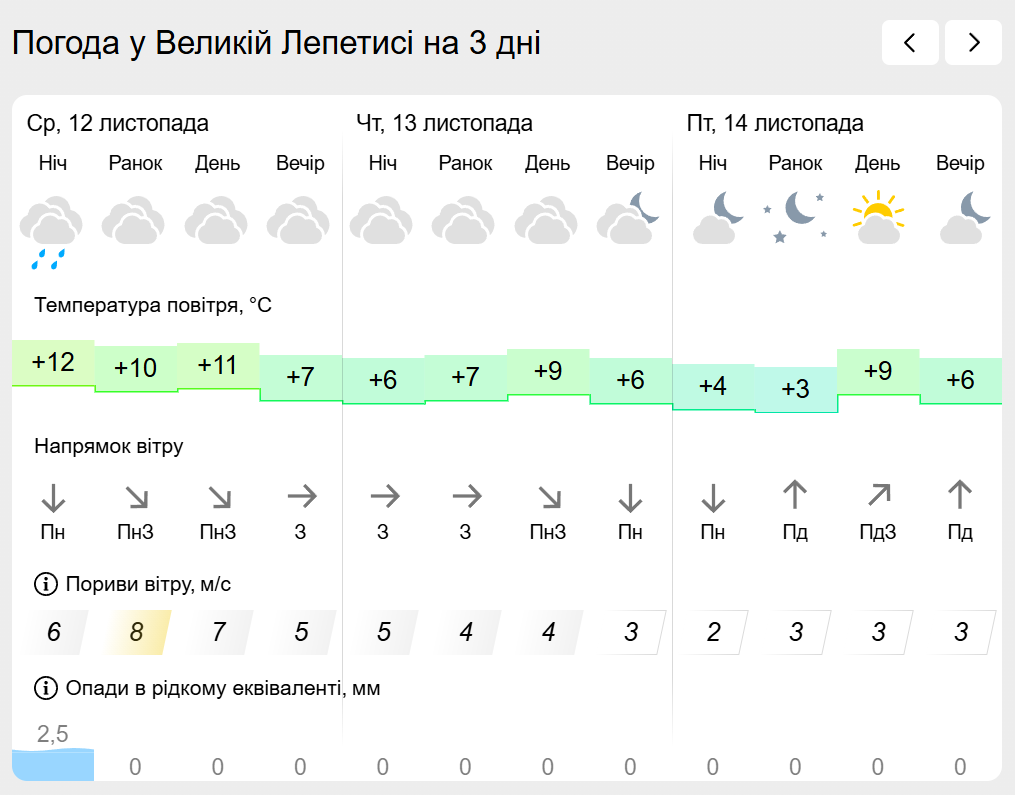Select the Ср, 12 листопада day heading
The width and height of the screenshot is (1015, 795).
pos(118,124)
